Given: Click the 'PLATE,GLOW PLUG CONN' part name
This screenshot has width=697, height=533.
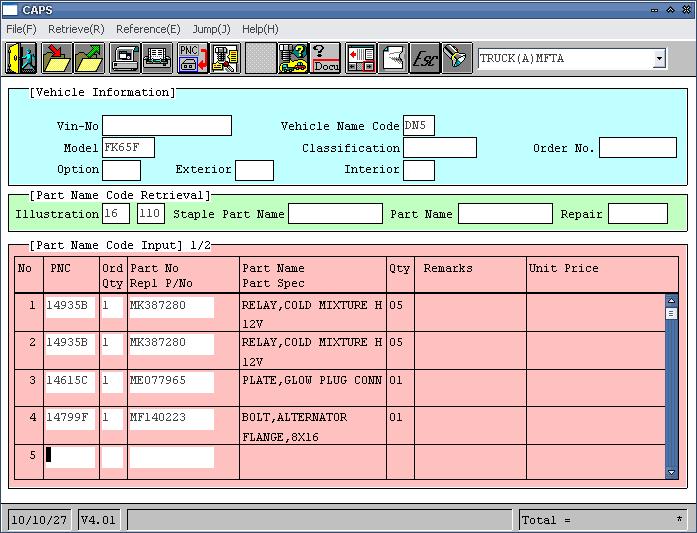Looking at the screenshot, I should click(312, 381).
